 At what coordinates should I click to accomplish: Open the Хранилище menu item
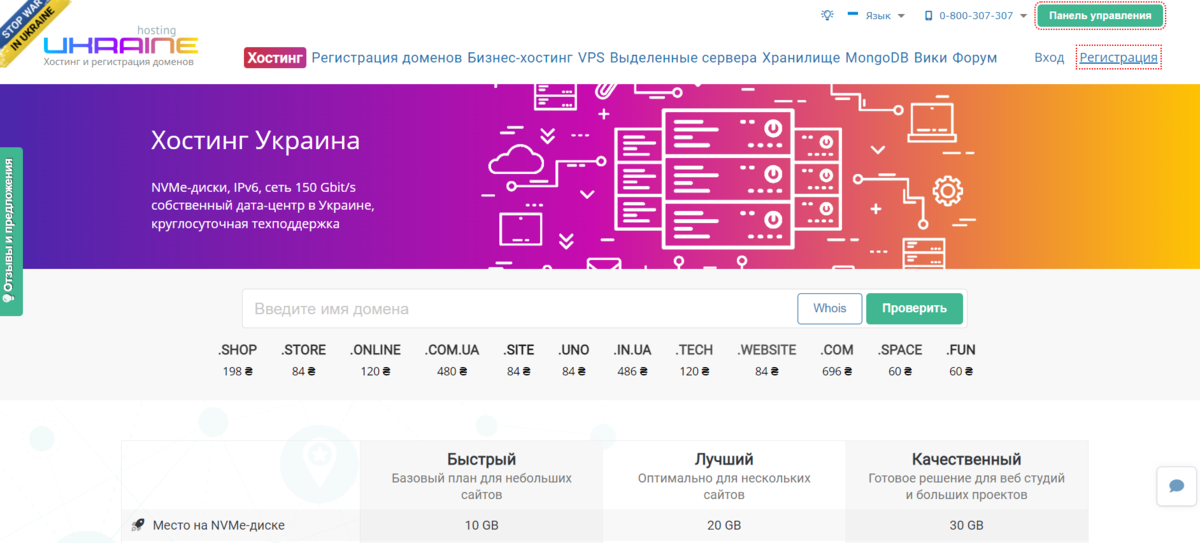click(x=801, y=57)
